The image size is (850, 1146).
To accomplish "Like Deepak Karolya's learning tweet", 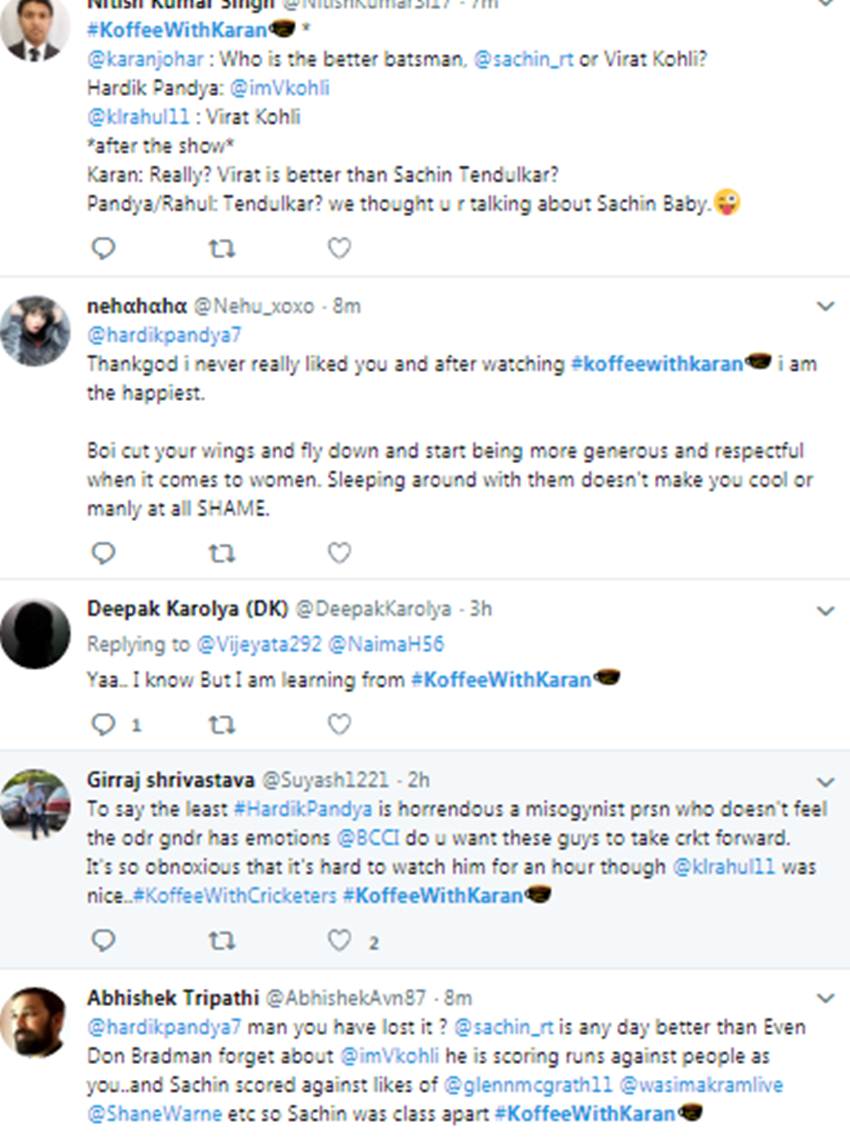I will coord(340,723).
